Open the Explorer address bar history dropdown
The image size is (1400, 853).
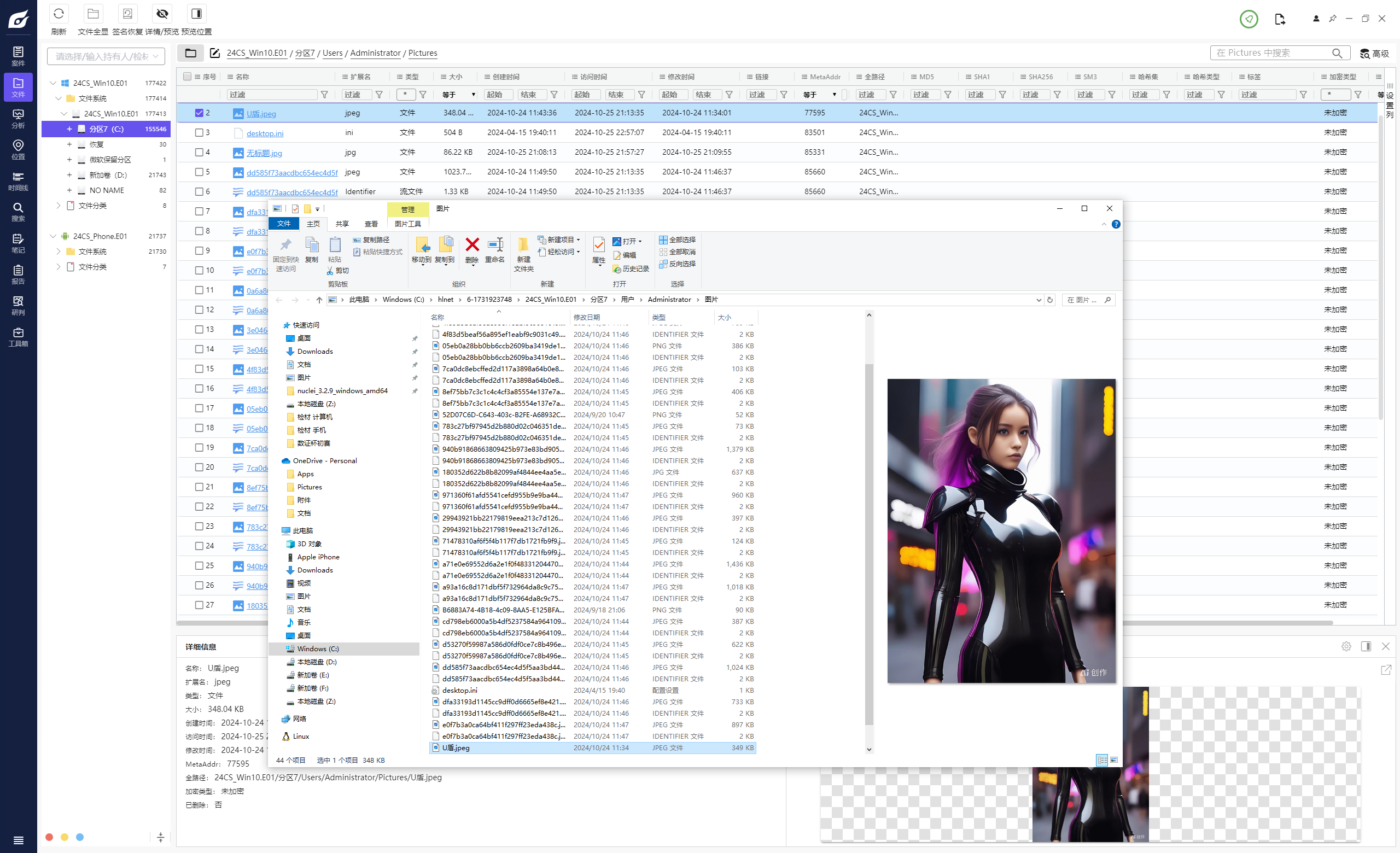coord(1039,300)
